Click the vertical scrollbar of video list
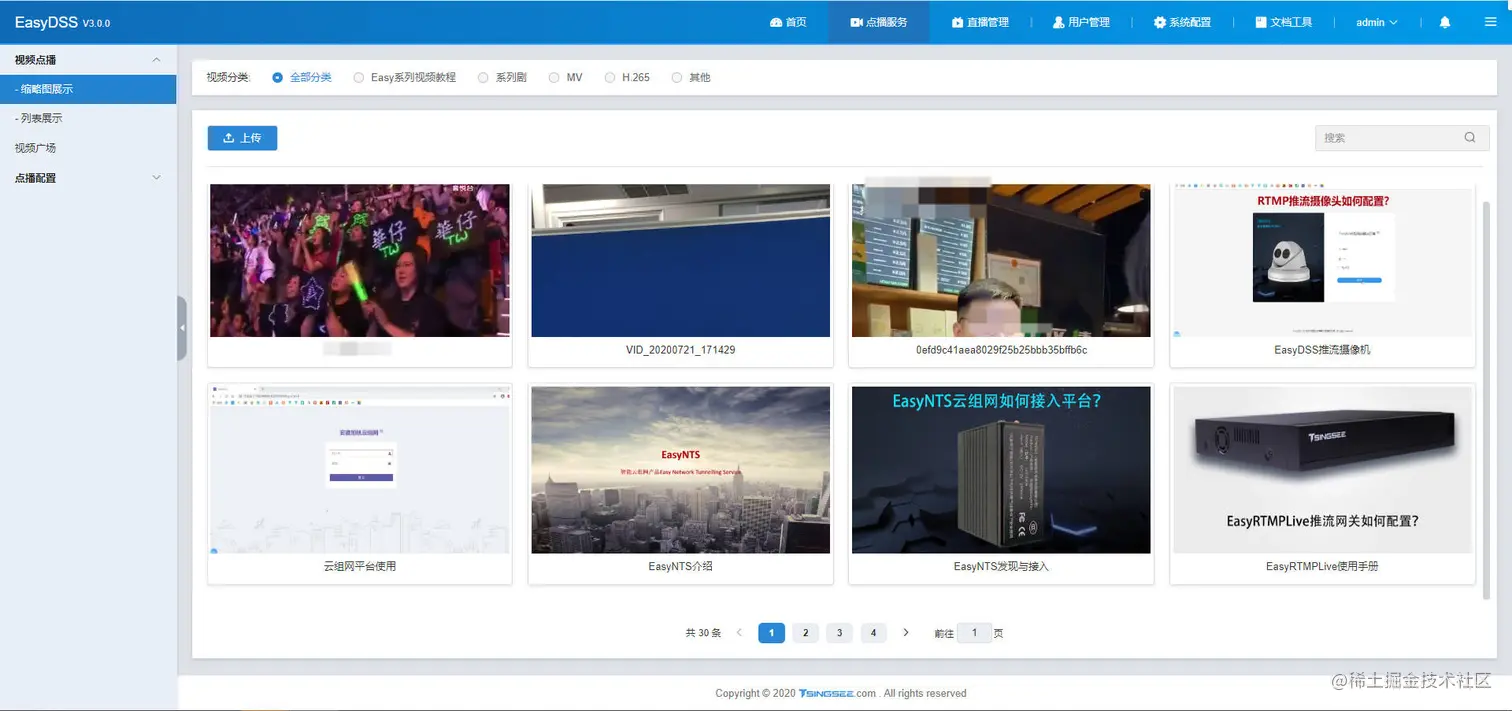This screenshot has height=711, width=1512. 1486,400
